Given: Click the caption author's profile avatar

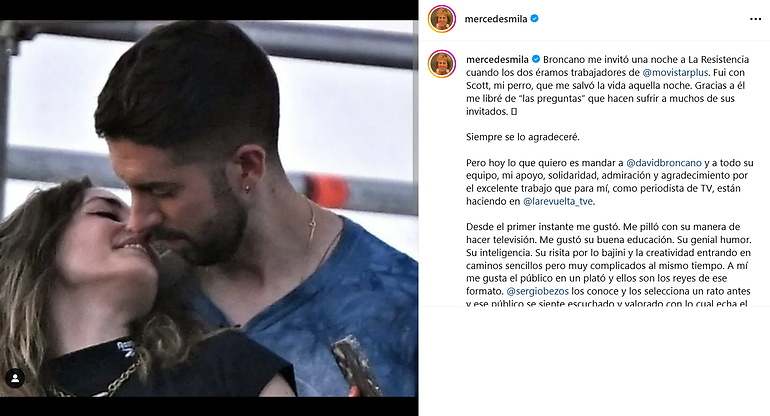Looking at the screenshot, I should point(441,64).
